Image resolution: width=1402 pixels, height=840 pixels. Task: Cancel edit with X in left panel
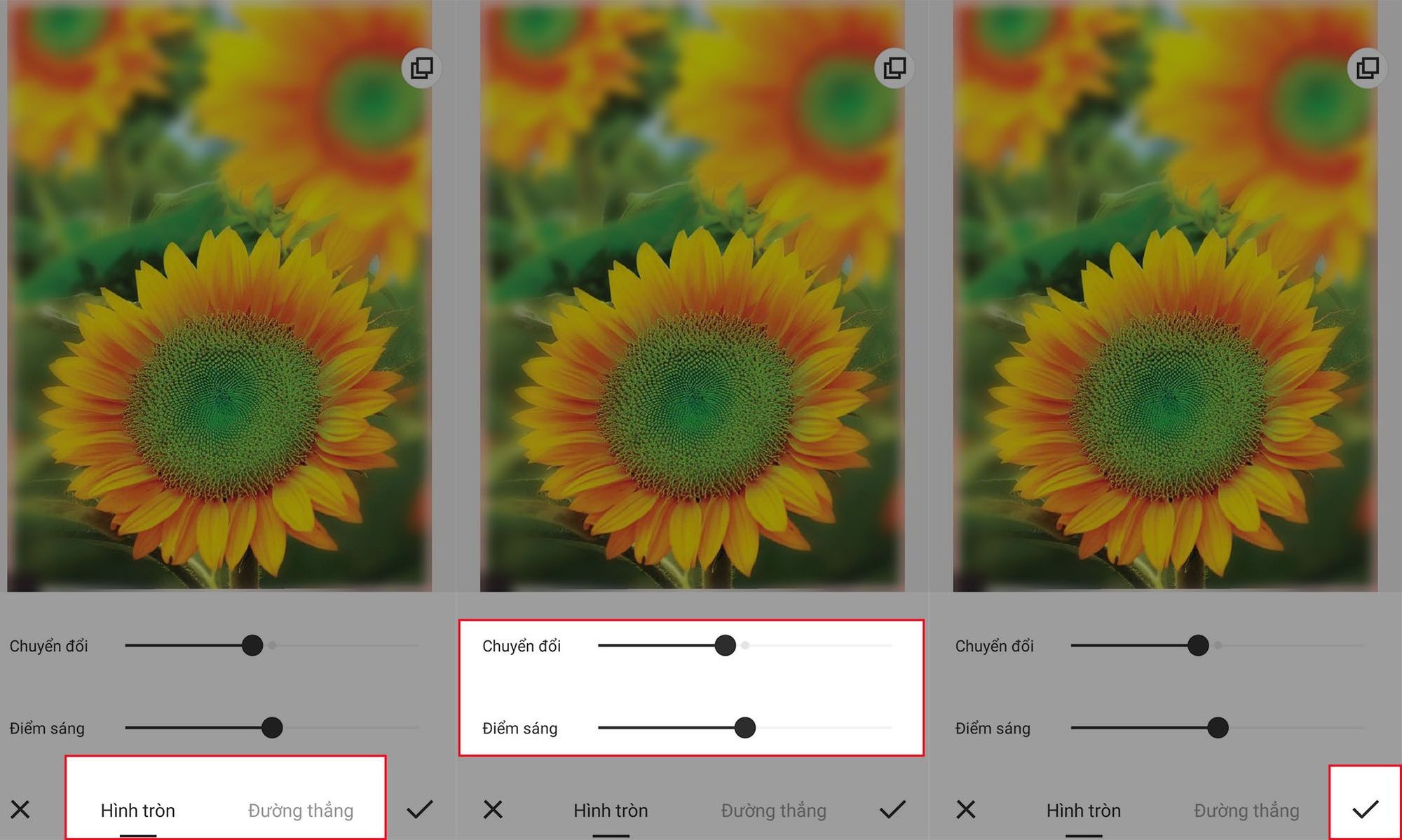[x=20, y=809]
